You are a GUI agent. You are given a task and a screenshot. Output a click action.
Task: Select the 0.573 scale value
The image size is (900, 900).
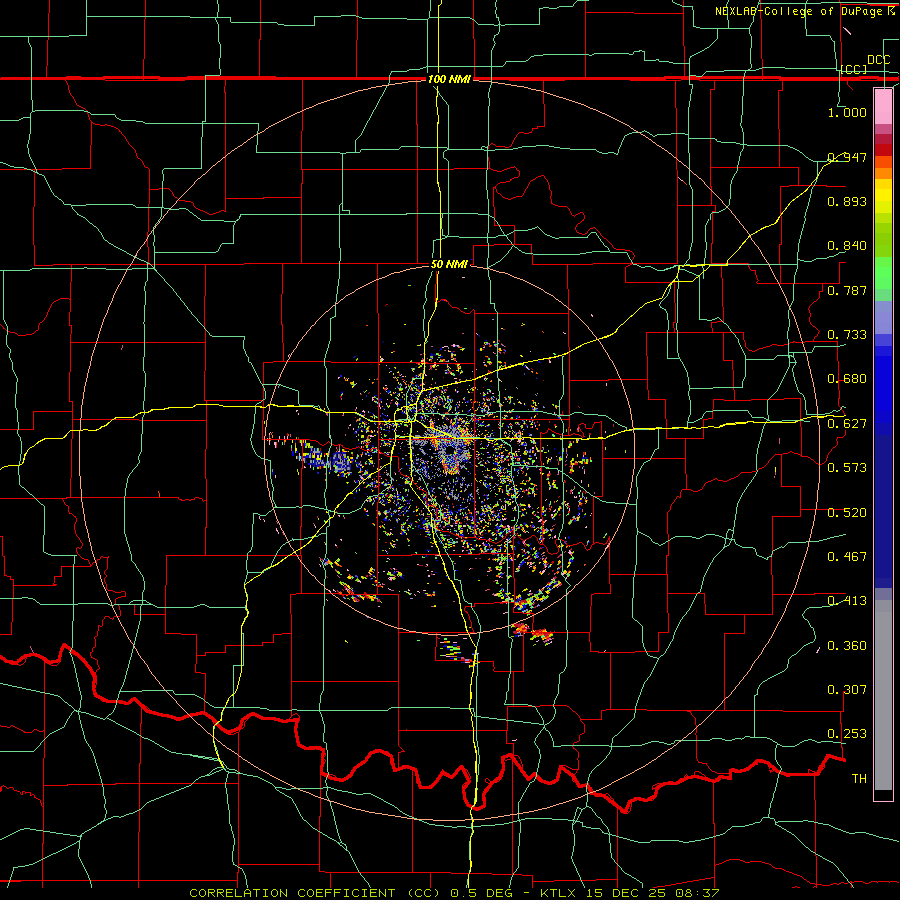tap(847, 467)
